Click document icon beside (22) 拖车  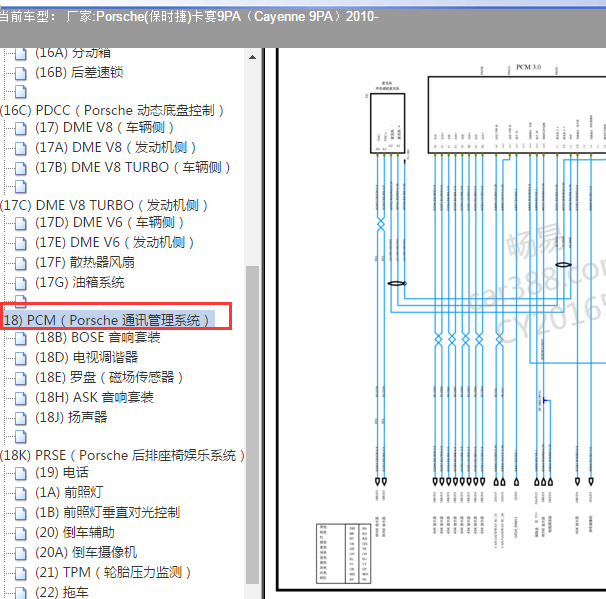tap(20, 593)
